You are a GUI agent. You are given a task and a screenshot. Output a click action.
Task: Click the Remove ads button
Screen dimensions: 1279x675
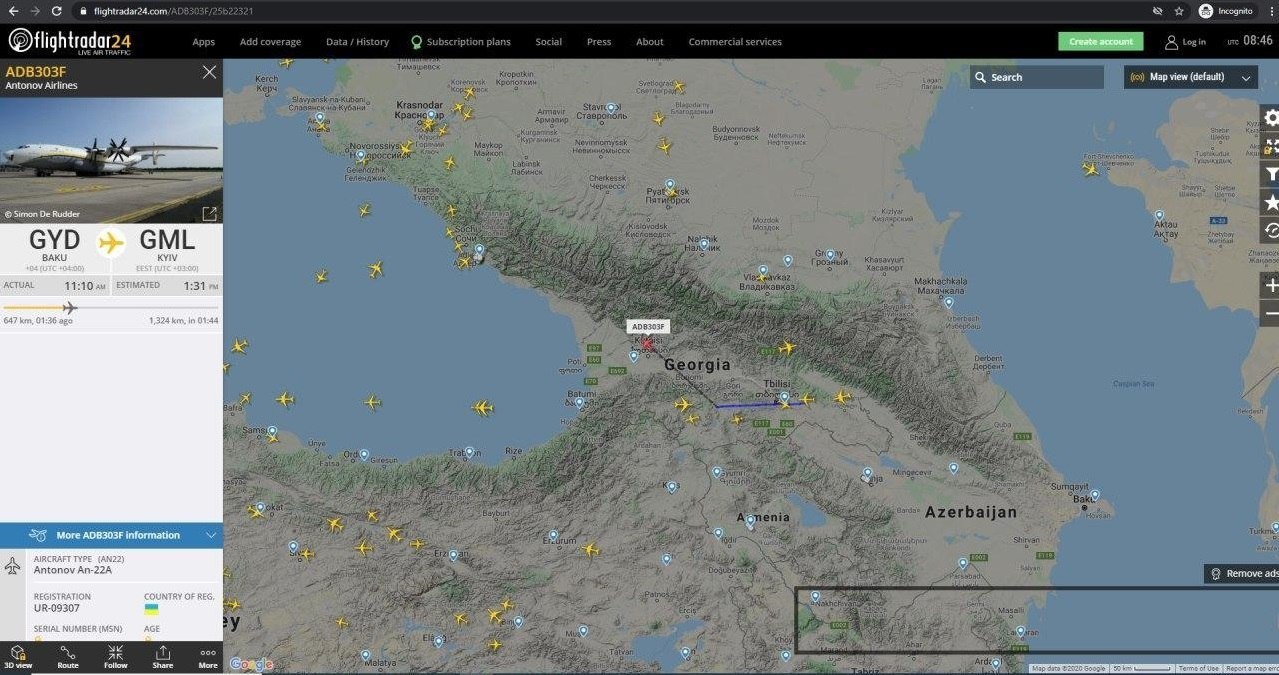[x=1241, y=573]
